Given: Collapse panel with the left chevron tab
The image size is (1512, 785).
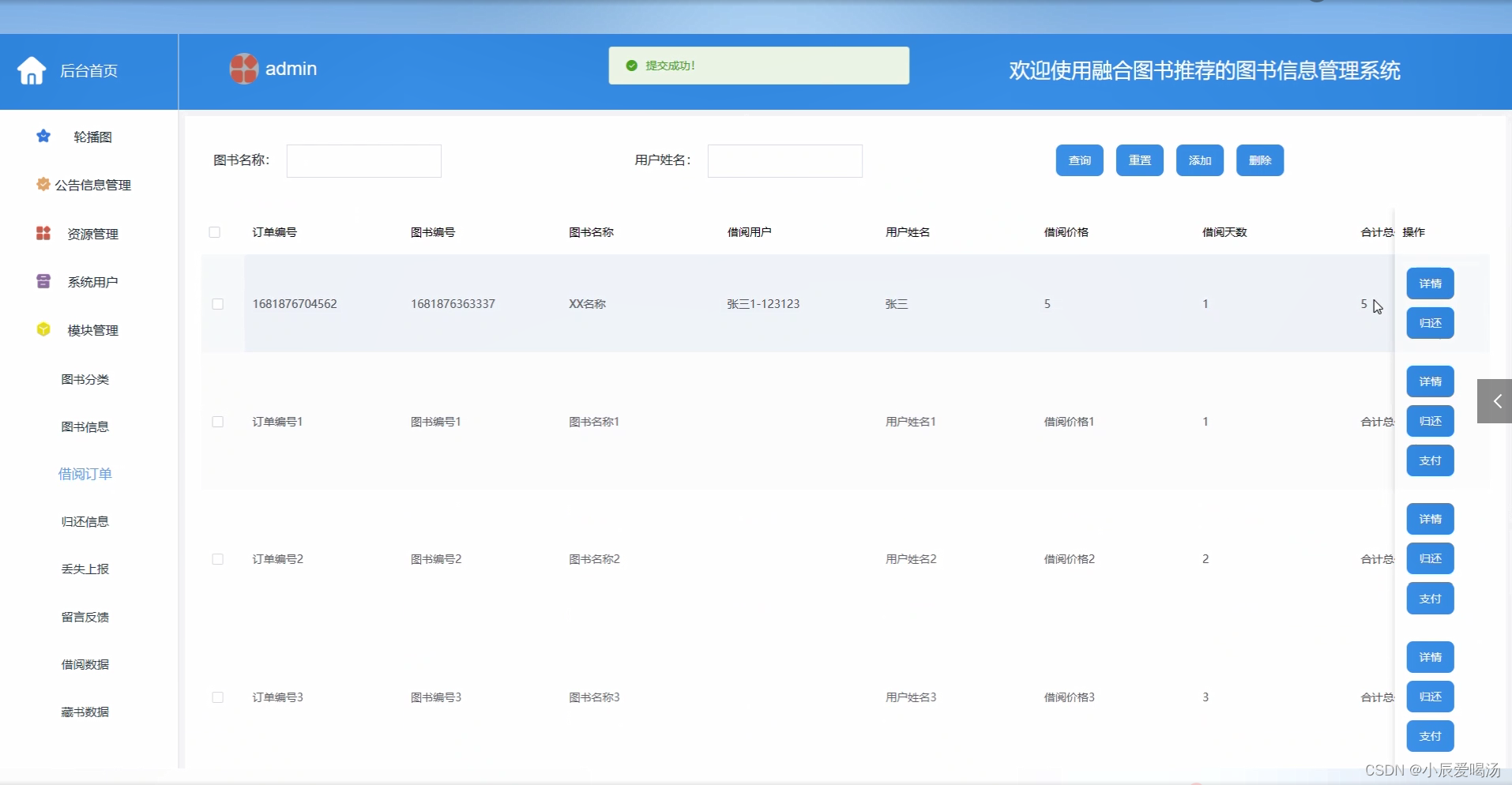Looking at the screenshot, I should click(x=1495, y=401).
